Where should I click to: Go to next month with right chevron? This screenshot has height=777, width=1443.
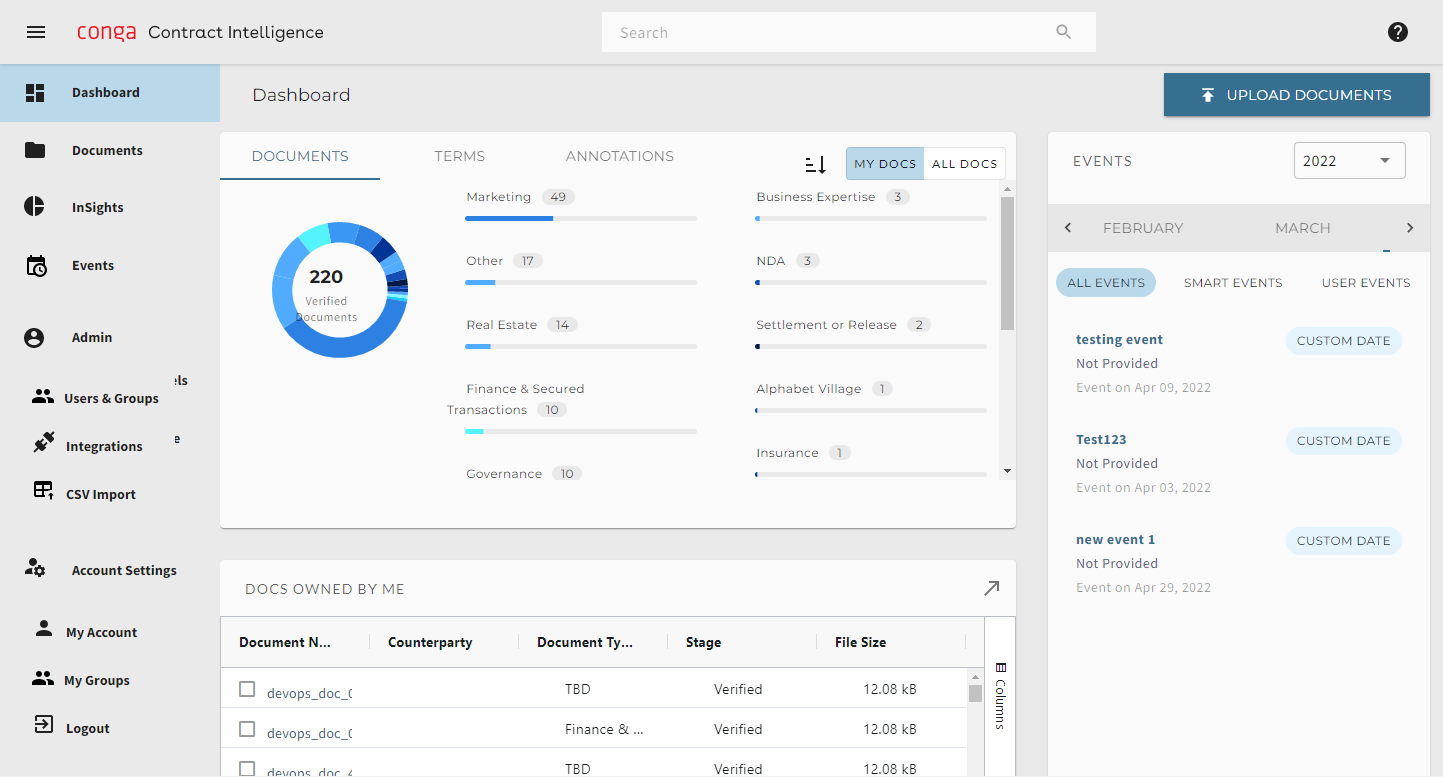1410,228
